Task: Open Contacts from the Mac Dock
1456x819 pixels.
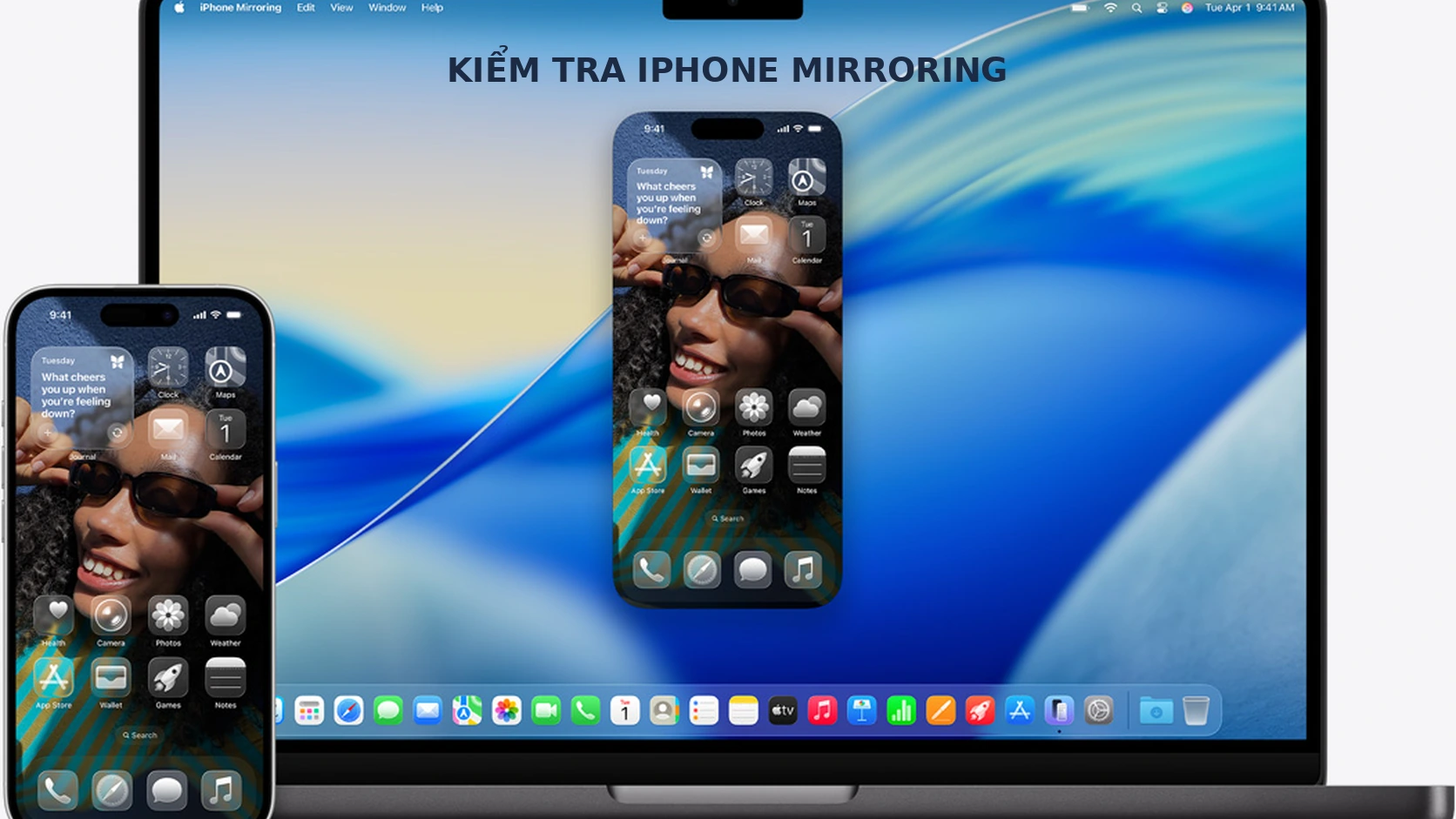Action: (664, 711)
